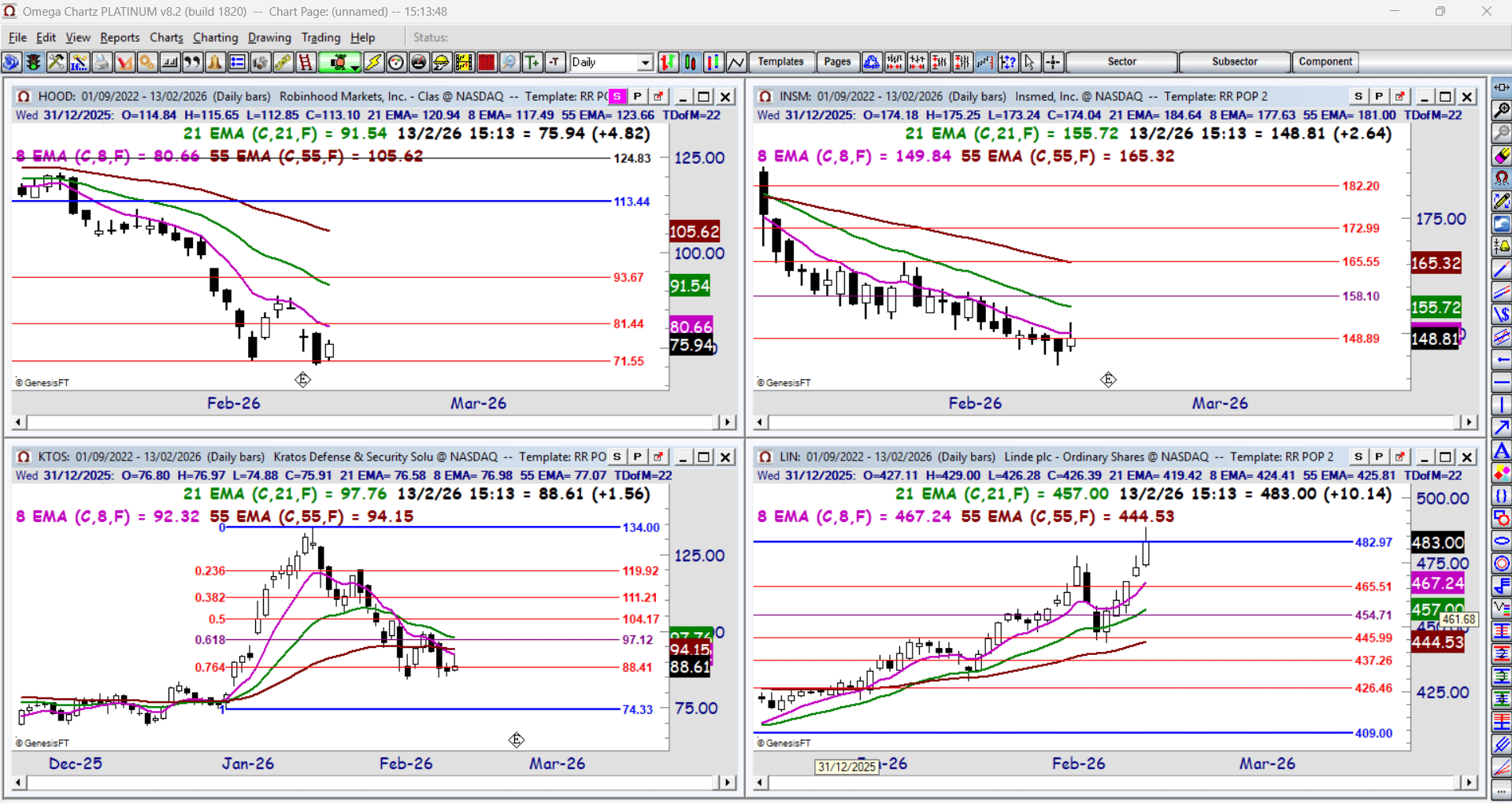
Task: Click the -T toolbar icon
Action: [555, 62]
